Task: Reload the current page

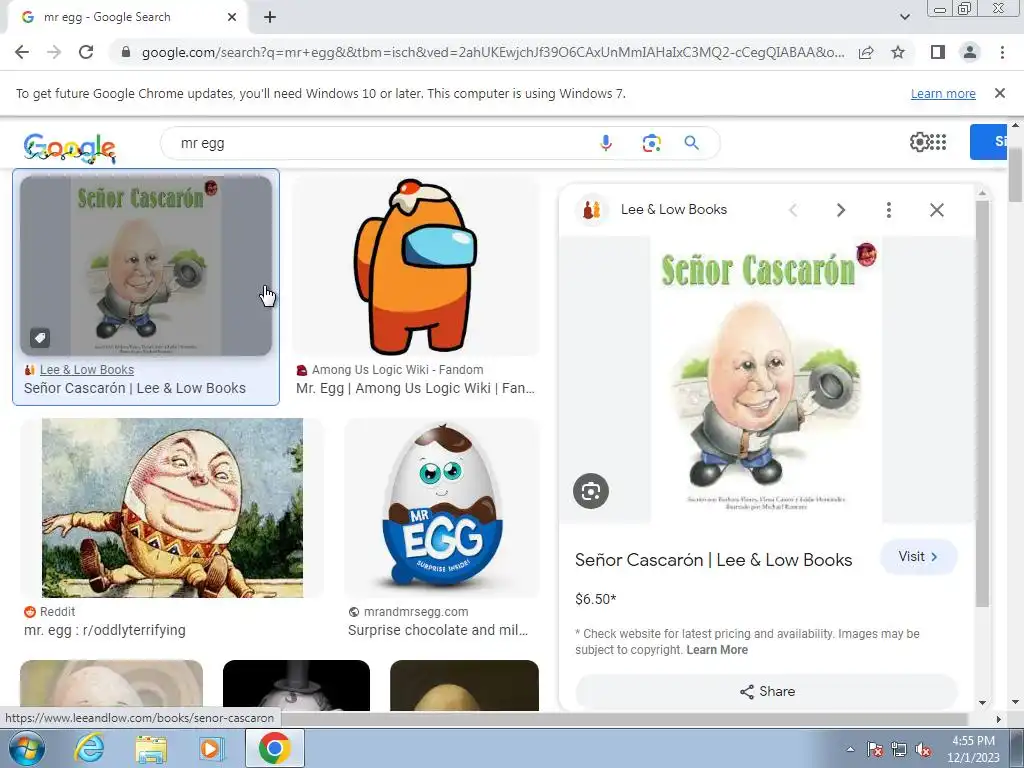Action: (x=86, y=52)
